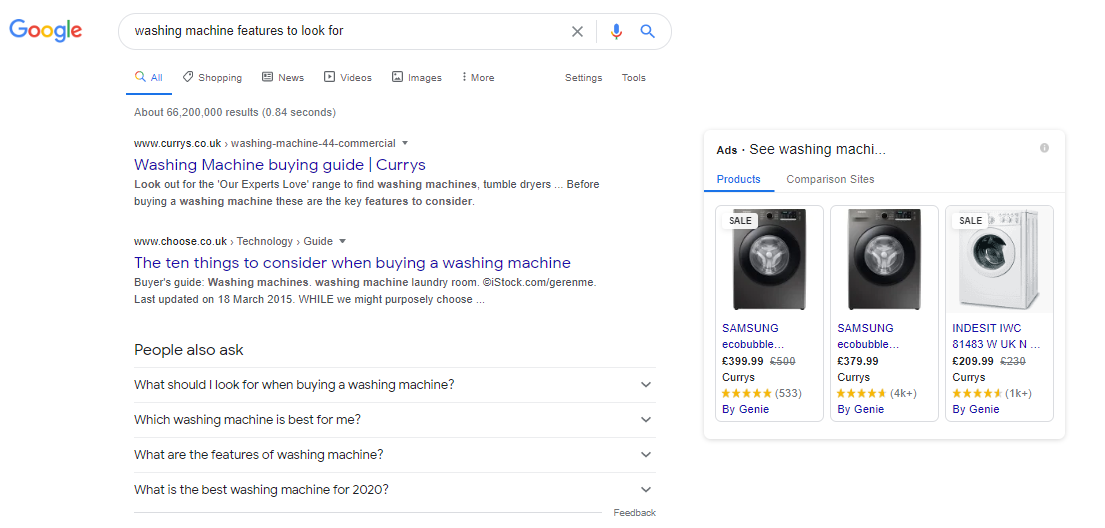Image resolution: width=1105 pixels, height=528 pixels.
Task: Open the £399.99 Samsung washer image
Action: pyautogui.click(x=769, y=259)
